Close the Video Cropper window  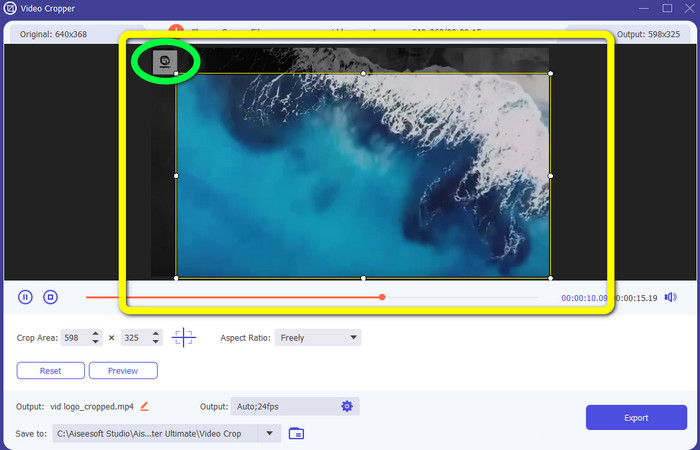pos(689,8)
